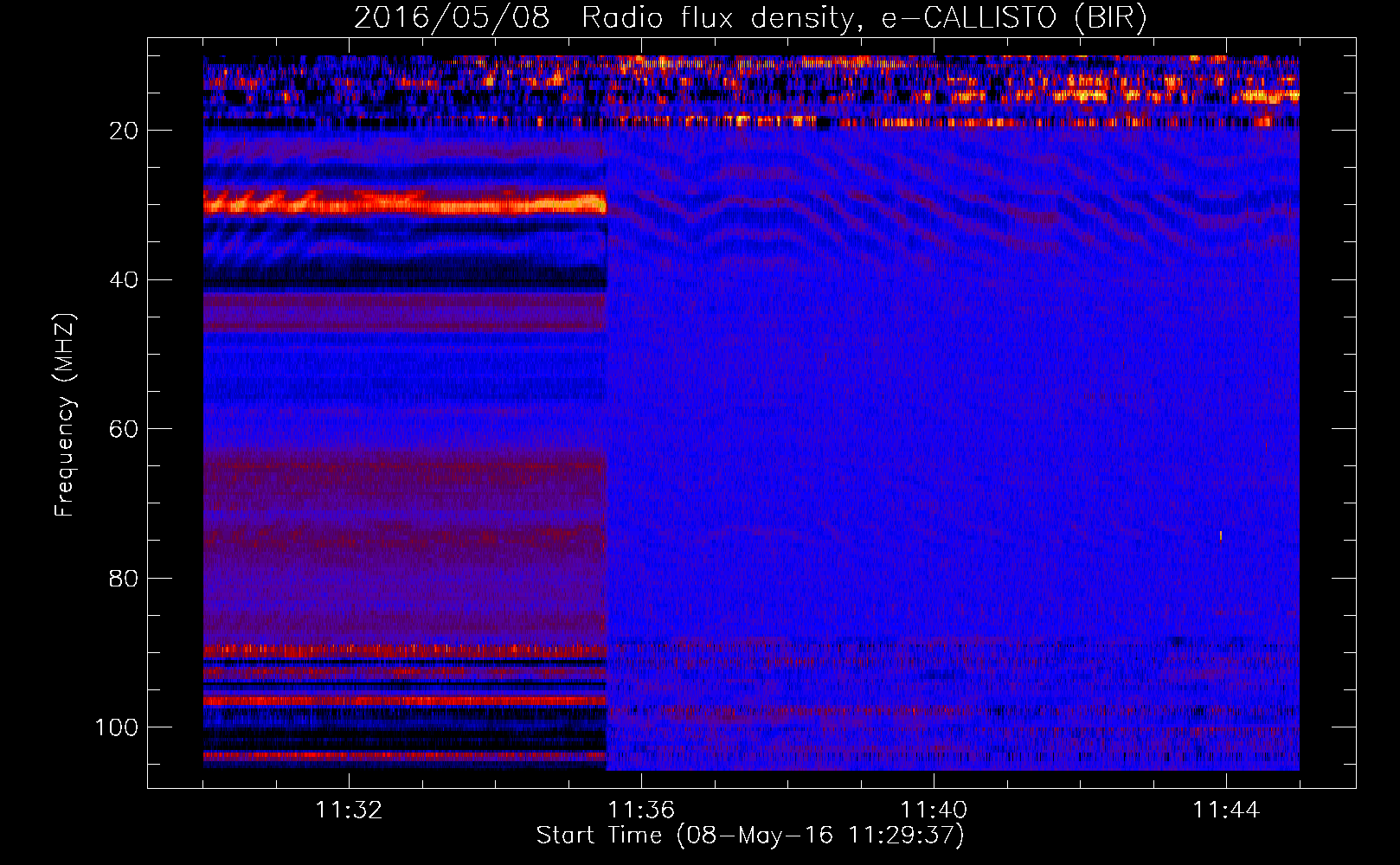Click the 40 MHz frequency tick label
Screen dimensions: 1400x865
pyautogui.click(x=125, y=280)
